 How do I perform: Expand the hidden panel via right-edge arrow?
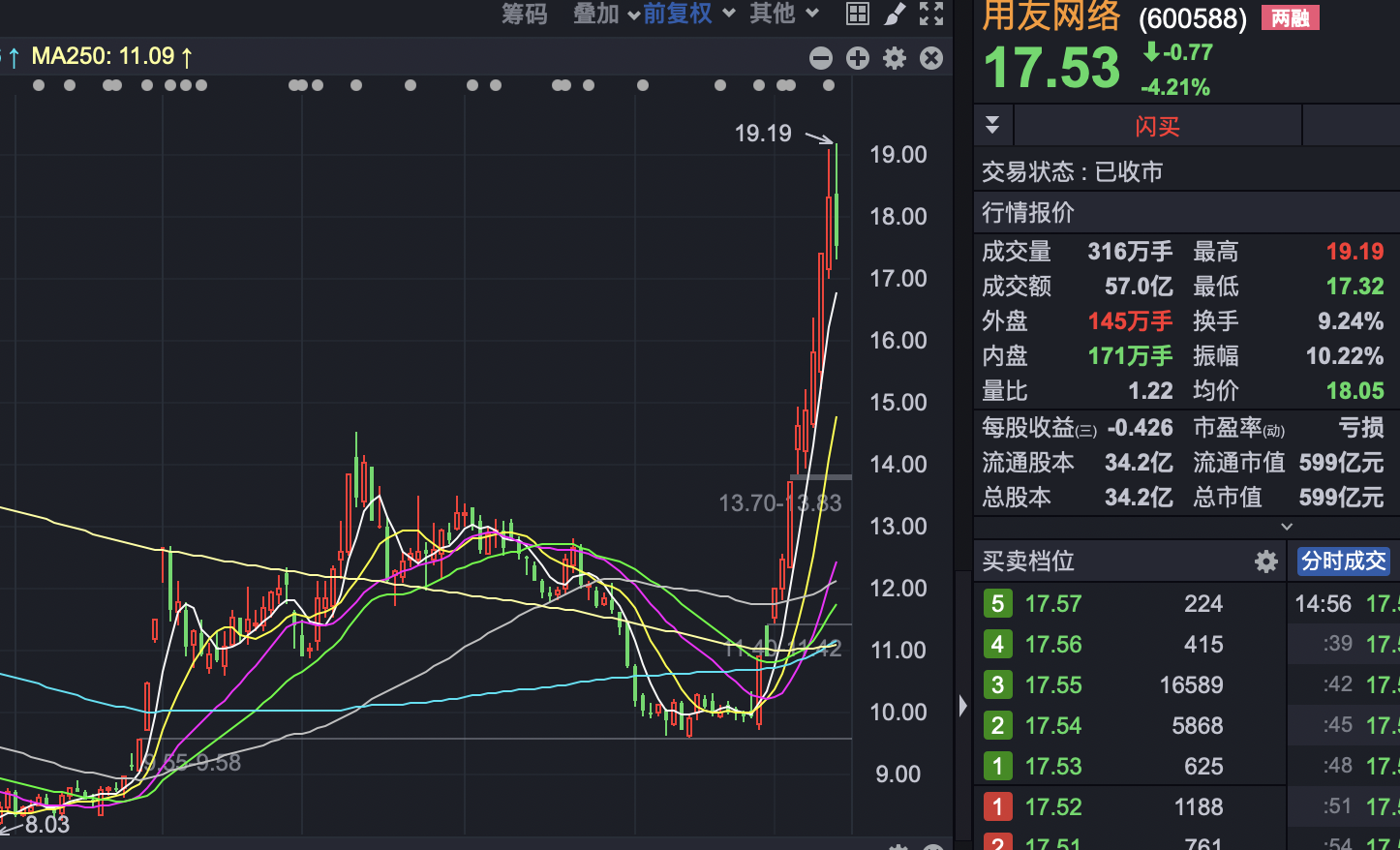961,706
